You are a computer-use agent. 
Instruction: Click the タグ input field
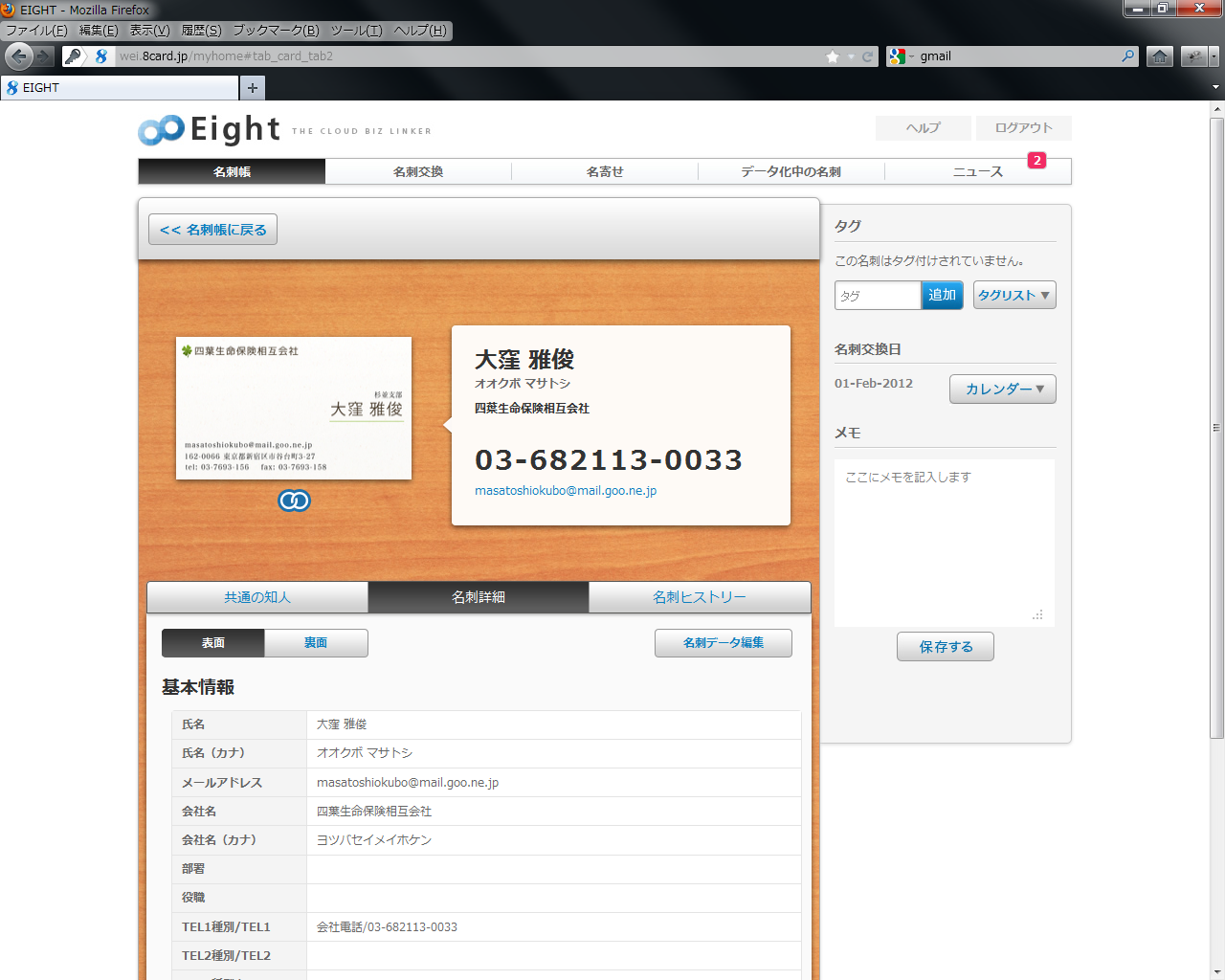878,295
